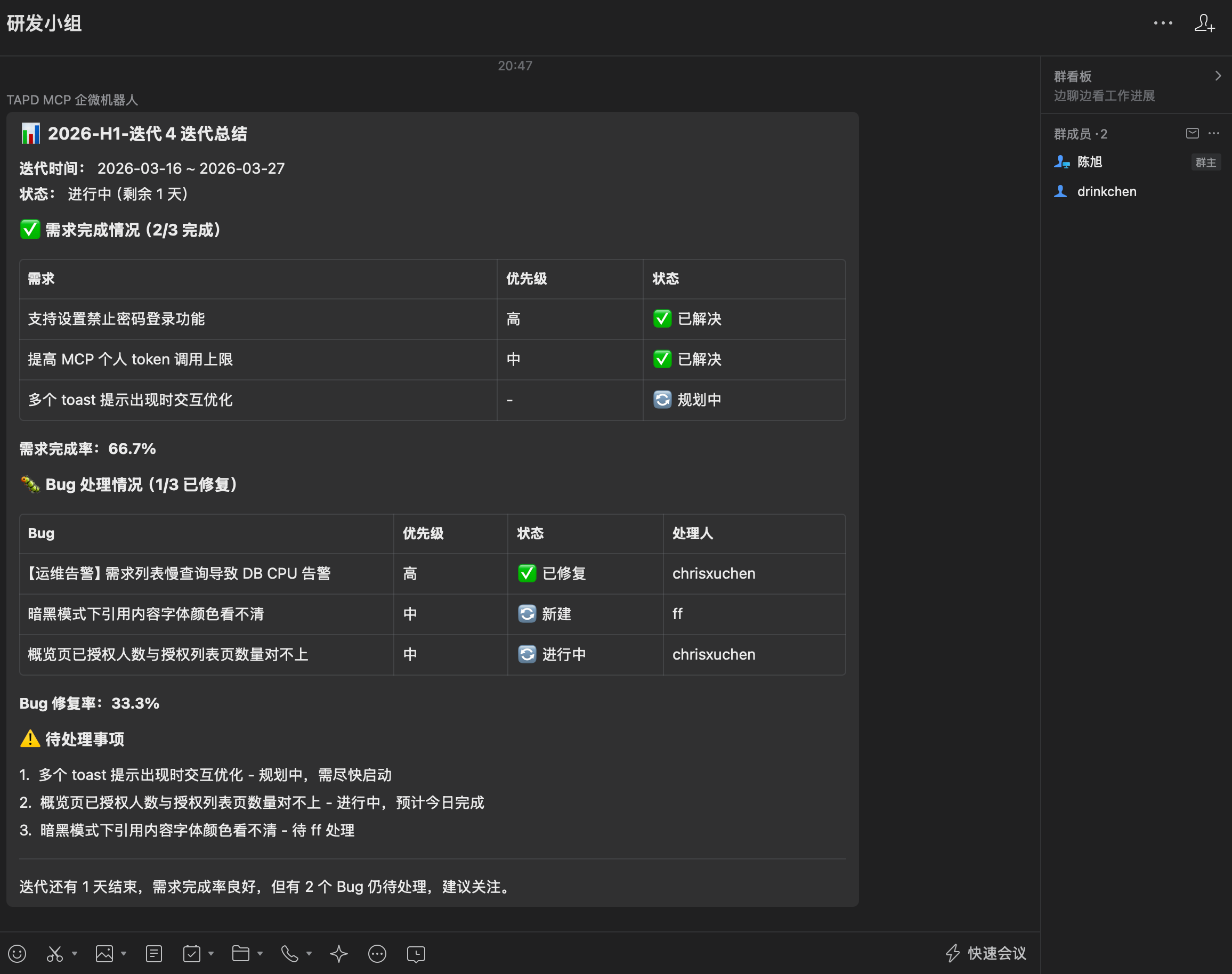Click the add member icon
1232x974 pixels.
click(1205, 23)
